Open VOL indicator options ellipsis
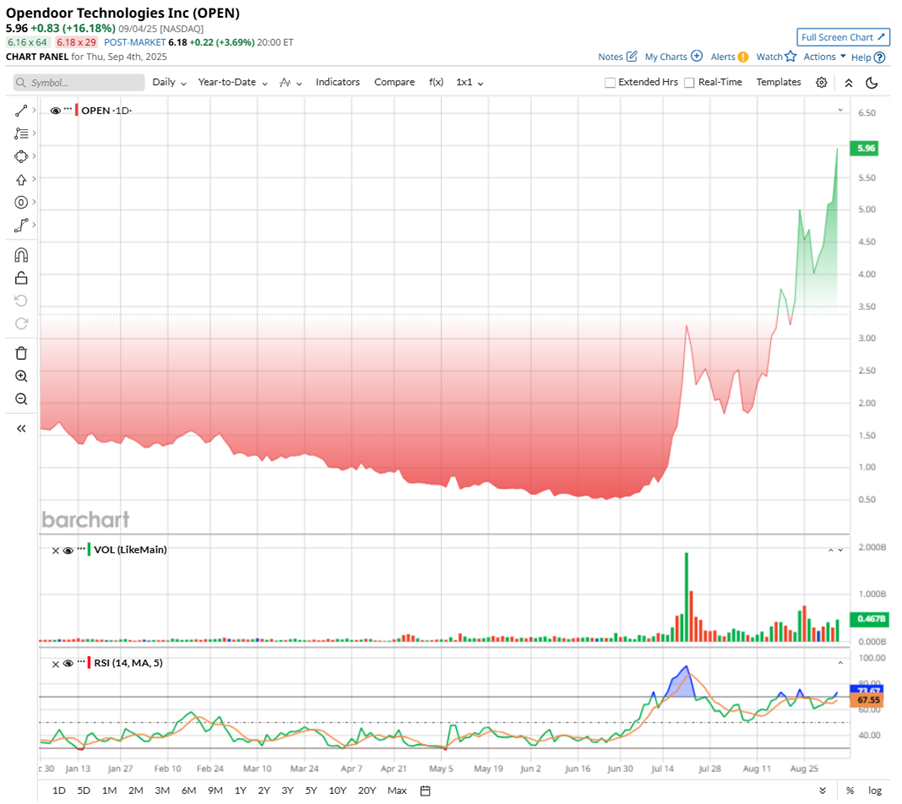The width and height of the screenshot is (902, 804). (81, 549)
